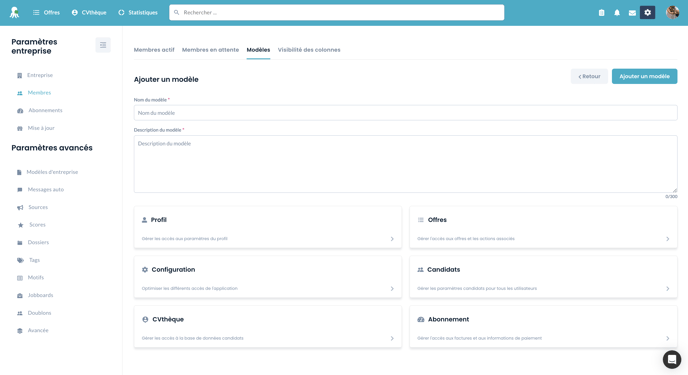Open the Mise à jour sidebar link
This screenshot has height=375, width=688.
(41, 128)
